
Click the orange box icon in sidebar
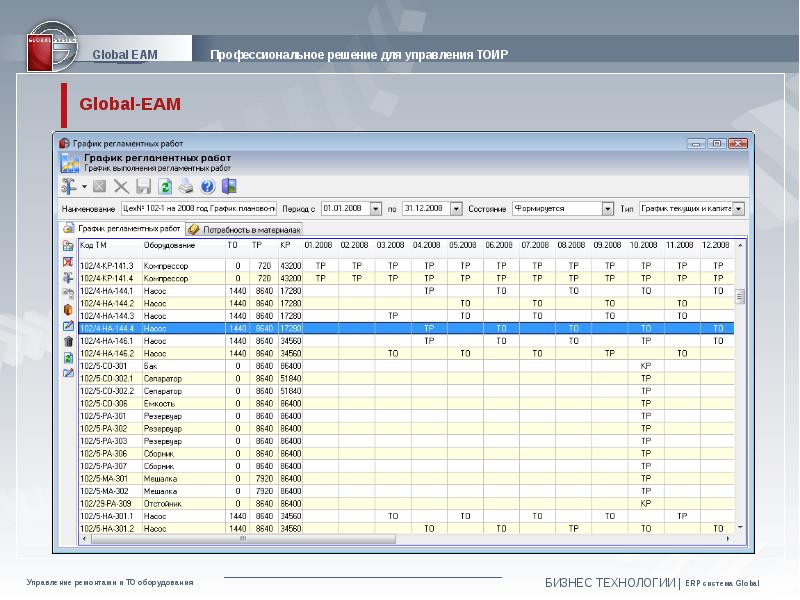click(68, 309)
